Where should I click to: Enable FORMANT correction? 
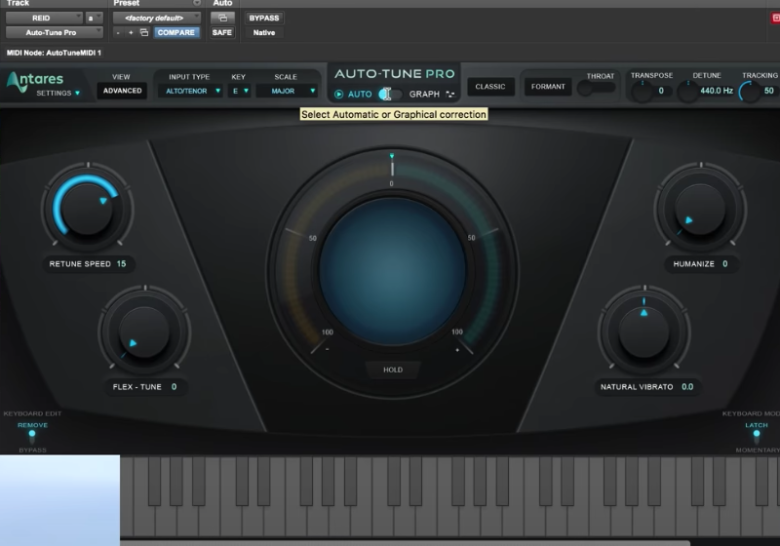pos(548,87)
